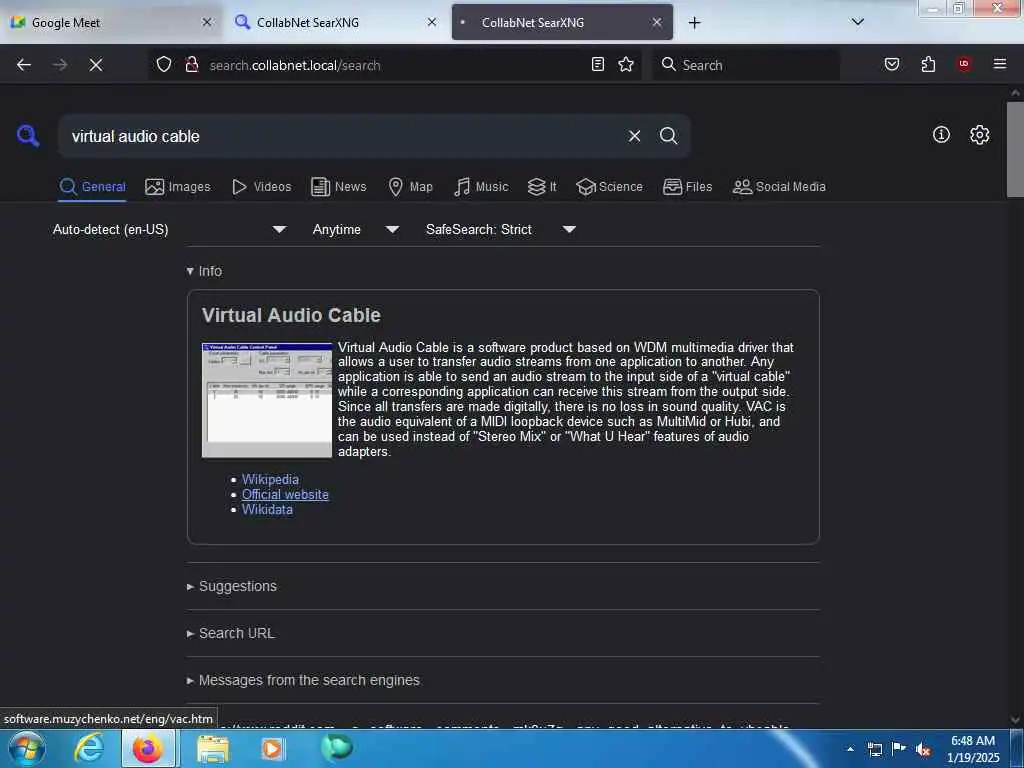The width and height of the screenshot is (1024, 768).
Task: Open the Windows Start menu
Action: coord(26,749)
